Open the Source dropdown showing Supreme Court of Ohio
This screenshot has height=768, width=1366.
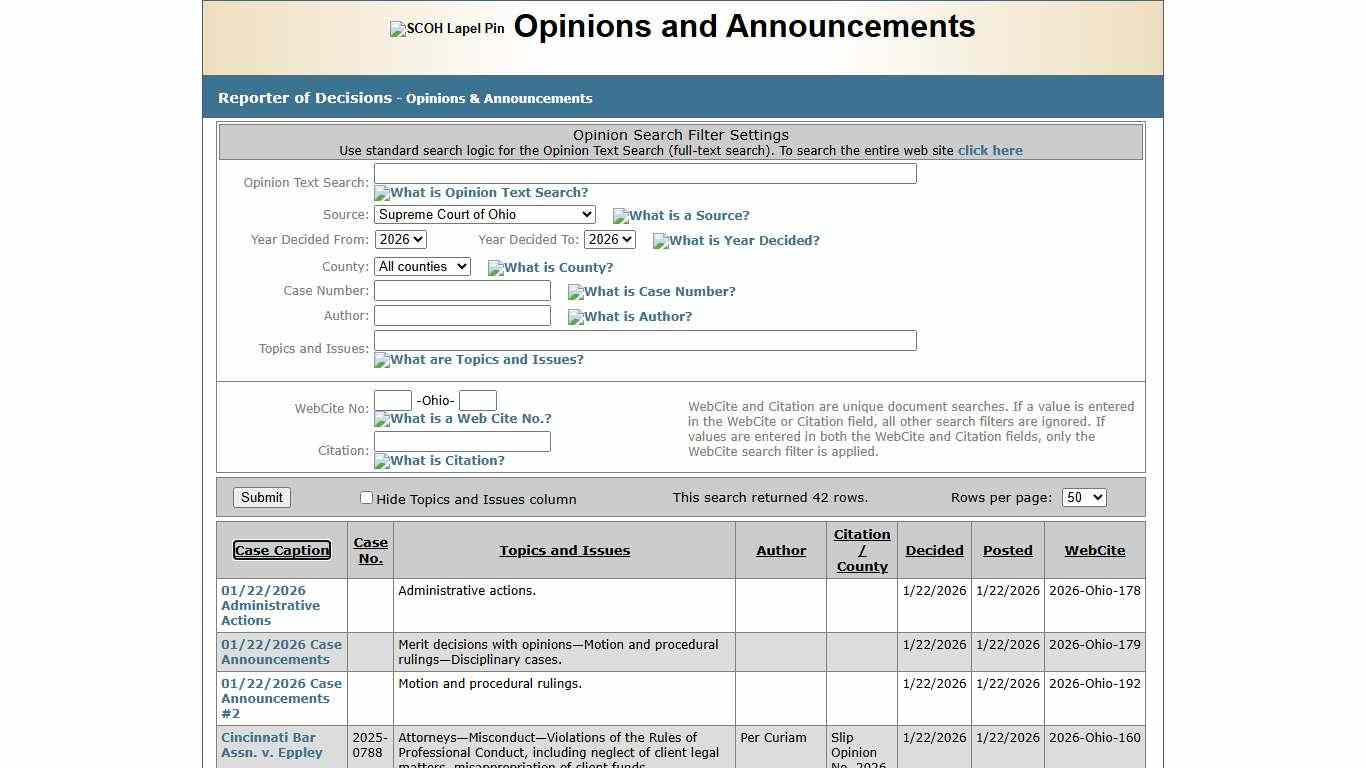tap(484, 214)
